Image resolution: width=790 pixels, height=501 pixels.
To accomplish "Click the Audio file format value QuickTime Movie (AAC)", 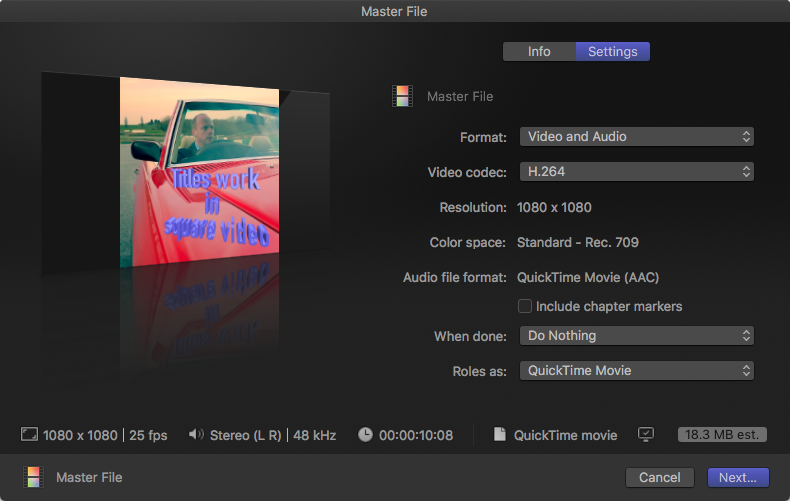I will click(x=588, y=277).
